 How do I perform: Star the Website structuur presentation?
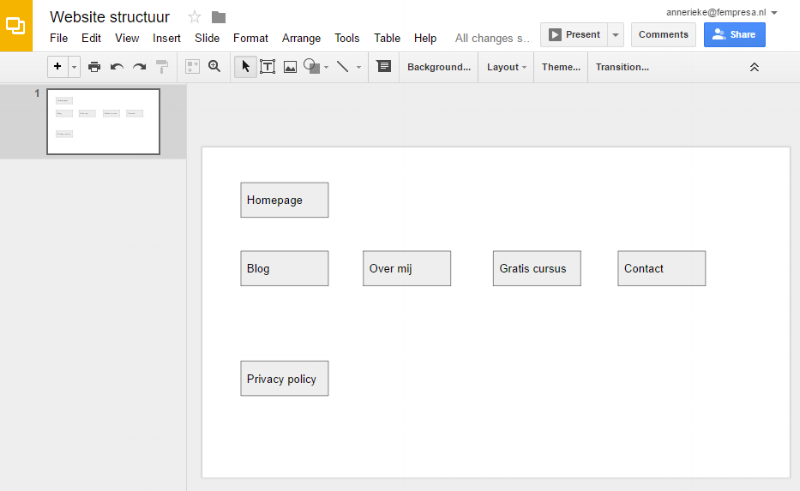pyautogui.click(x=194, y=17)
